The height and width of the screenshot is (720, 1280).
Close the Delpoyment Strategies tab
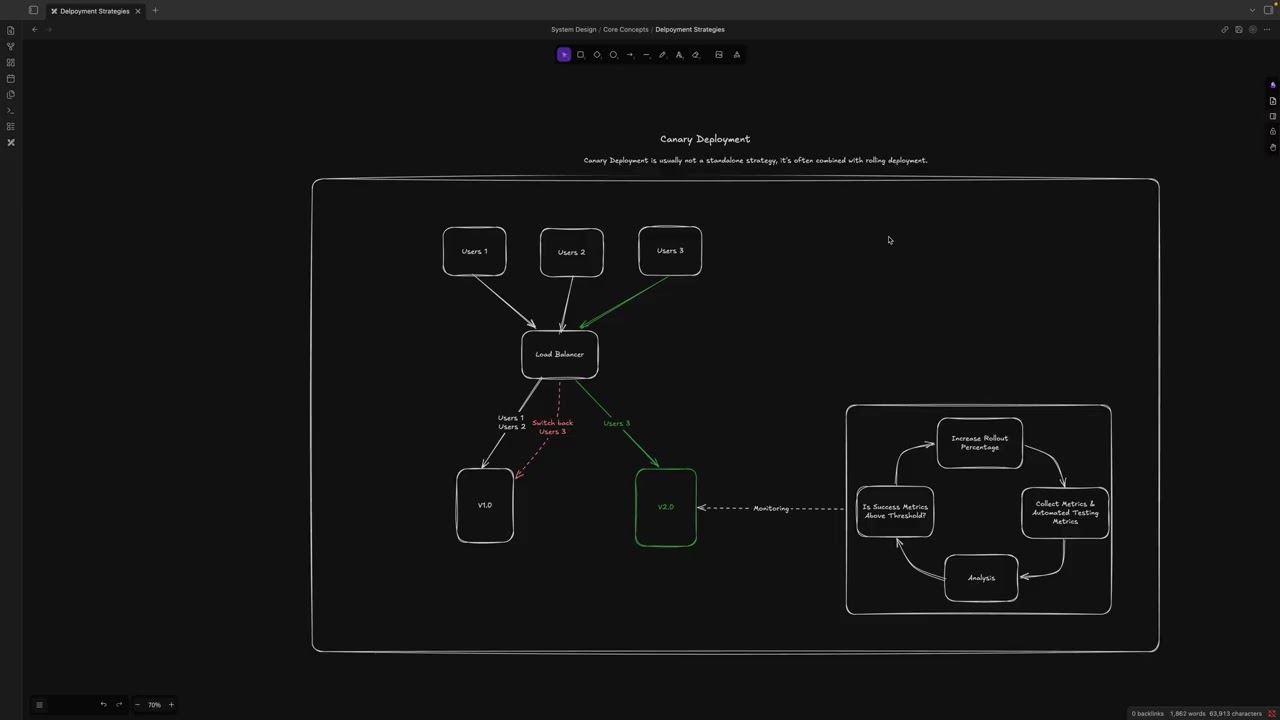[x=138, y=11]
